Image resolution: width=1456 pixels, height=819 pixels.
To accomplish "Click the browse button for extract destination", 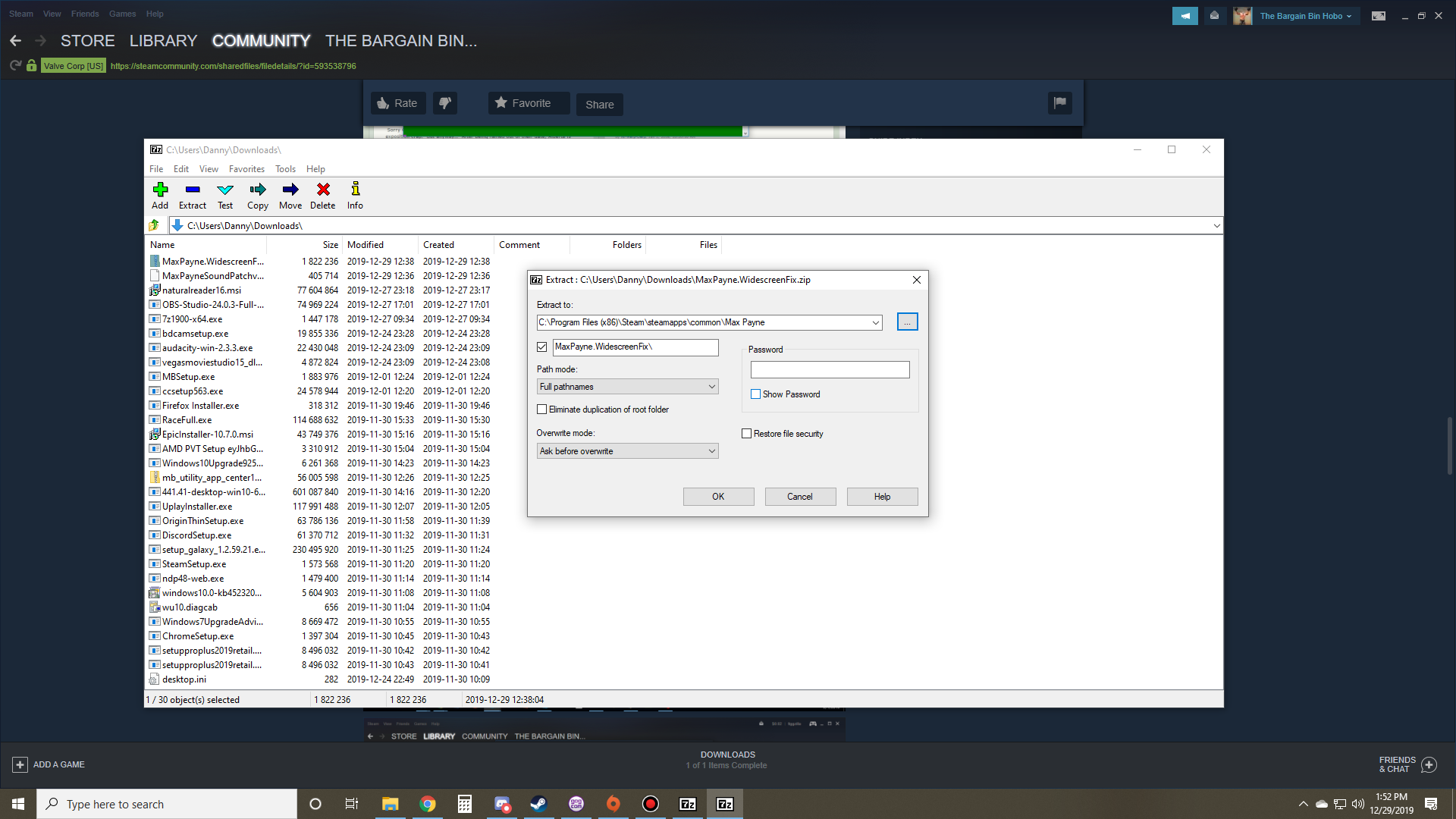I will pyautogui.click(x=907, y=322).
